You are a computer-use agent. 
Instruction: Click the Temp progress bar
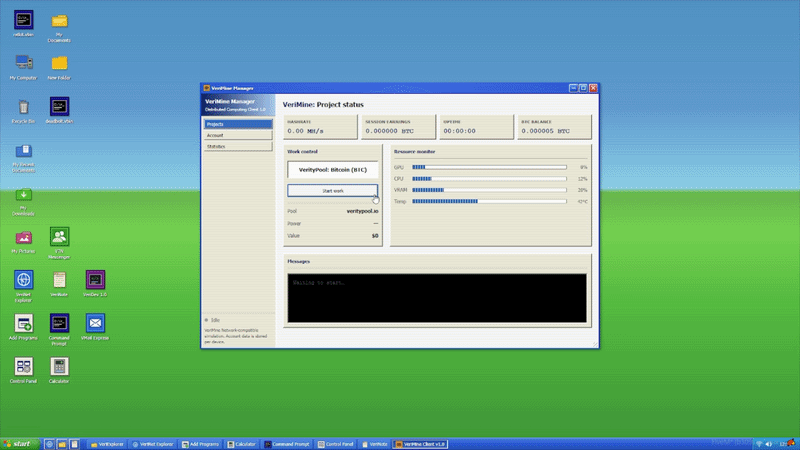pyautogui.click(x=489, y=202)
